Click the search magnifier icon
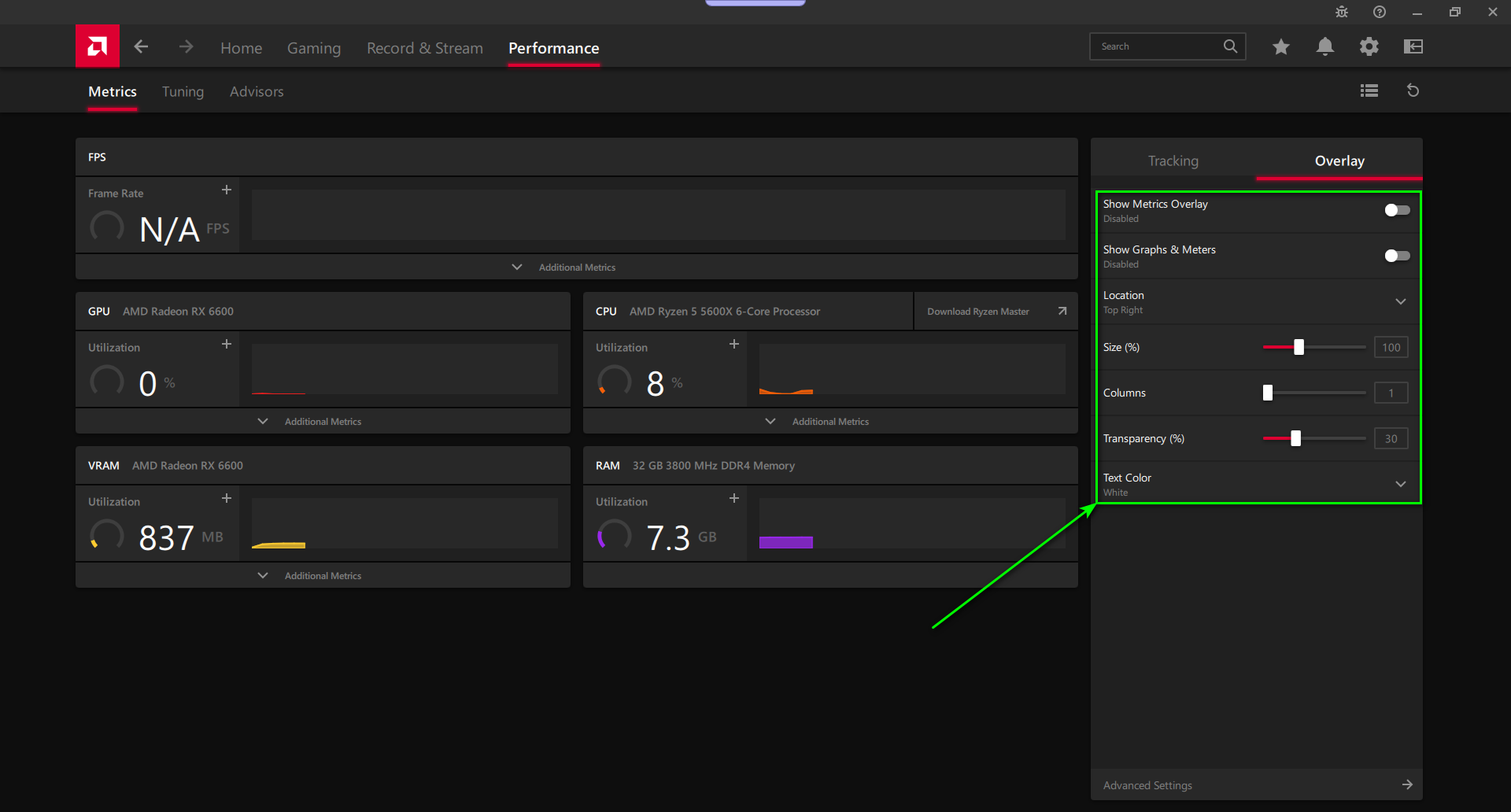The height and width of the screenshot is (812, 1511). (x=1230, y=46)
